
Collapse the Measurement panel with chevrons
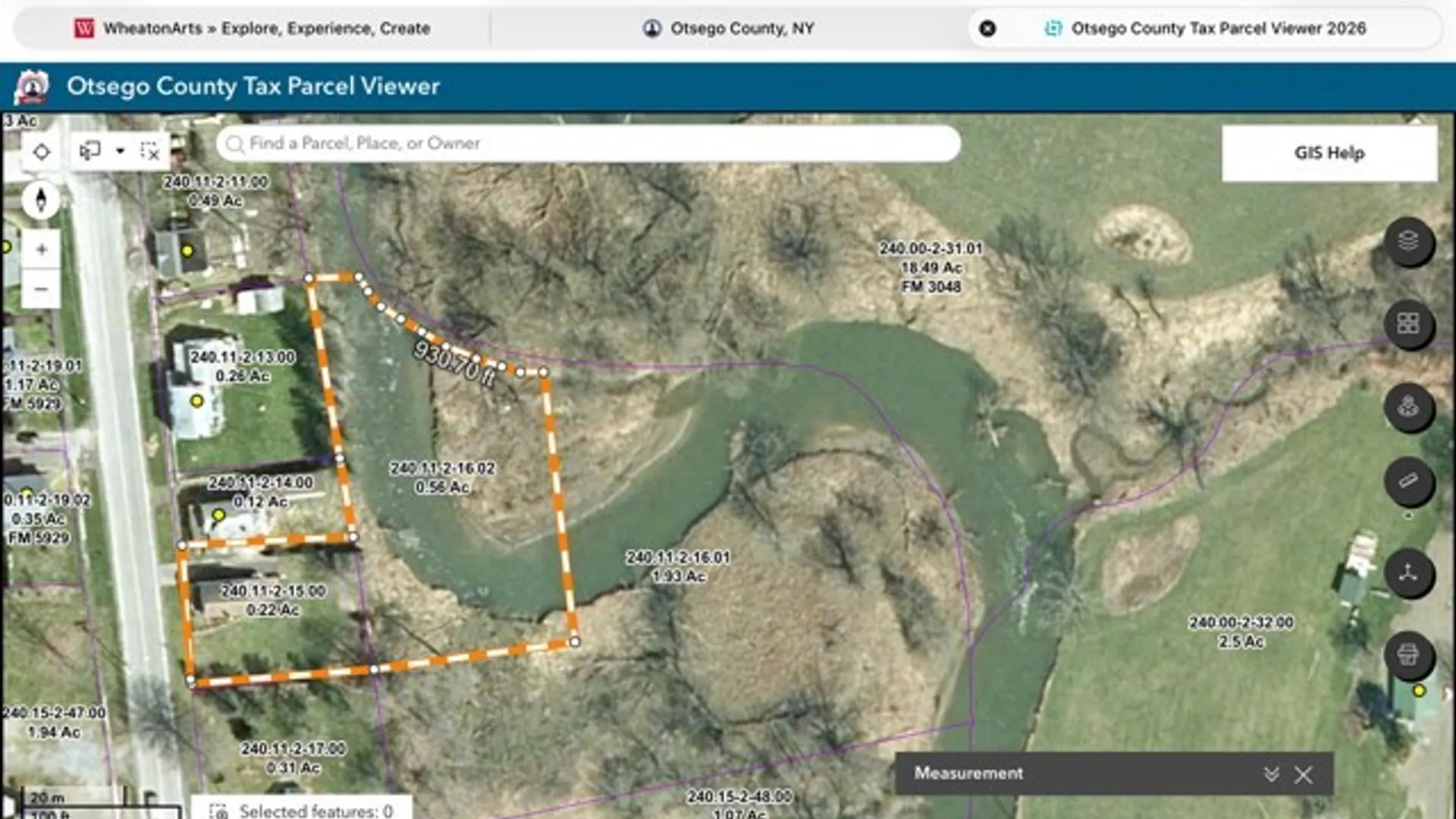click(1272, 774)
